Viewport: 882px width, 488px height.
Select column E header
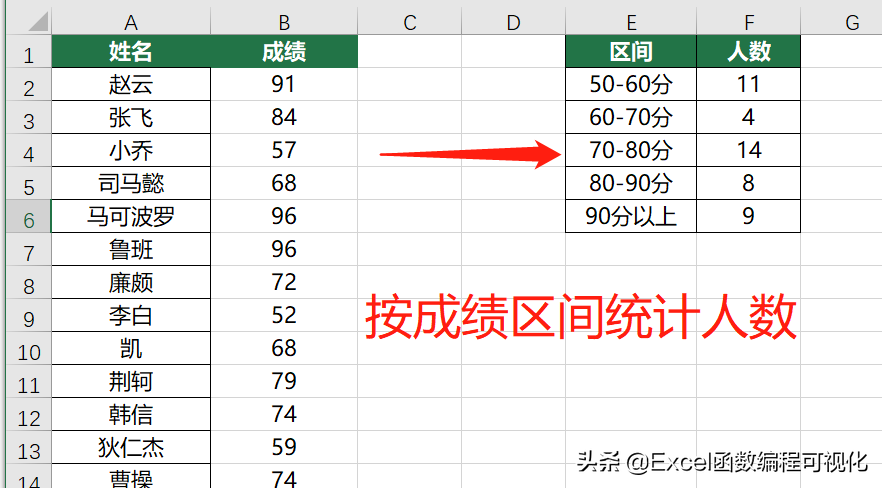click(631, 22)
